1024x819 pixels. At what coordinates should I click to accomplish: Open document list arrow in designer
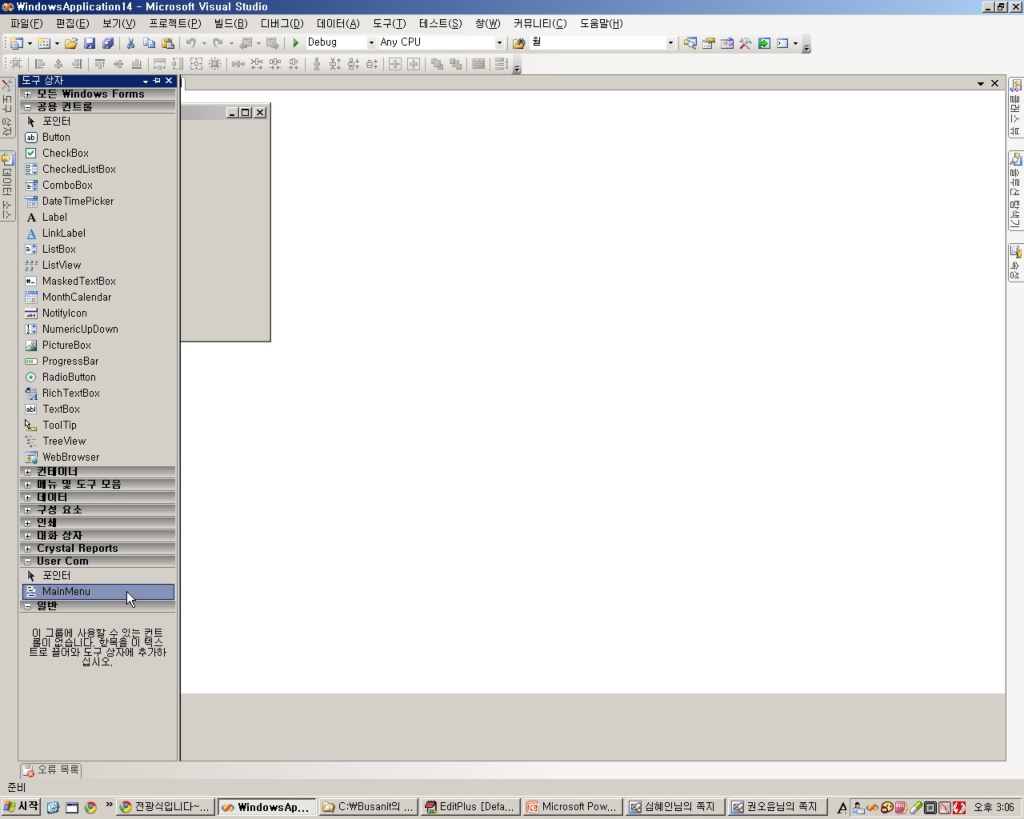(980, 84)
